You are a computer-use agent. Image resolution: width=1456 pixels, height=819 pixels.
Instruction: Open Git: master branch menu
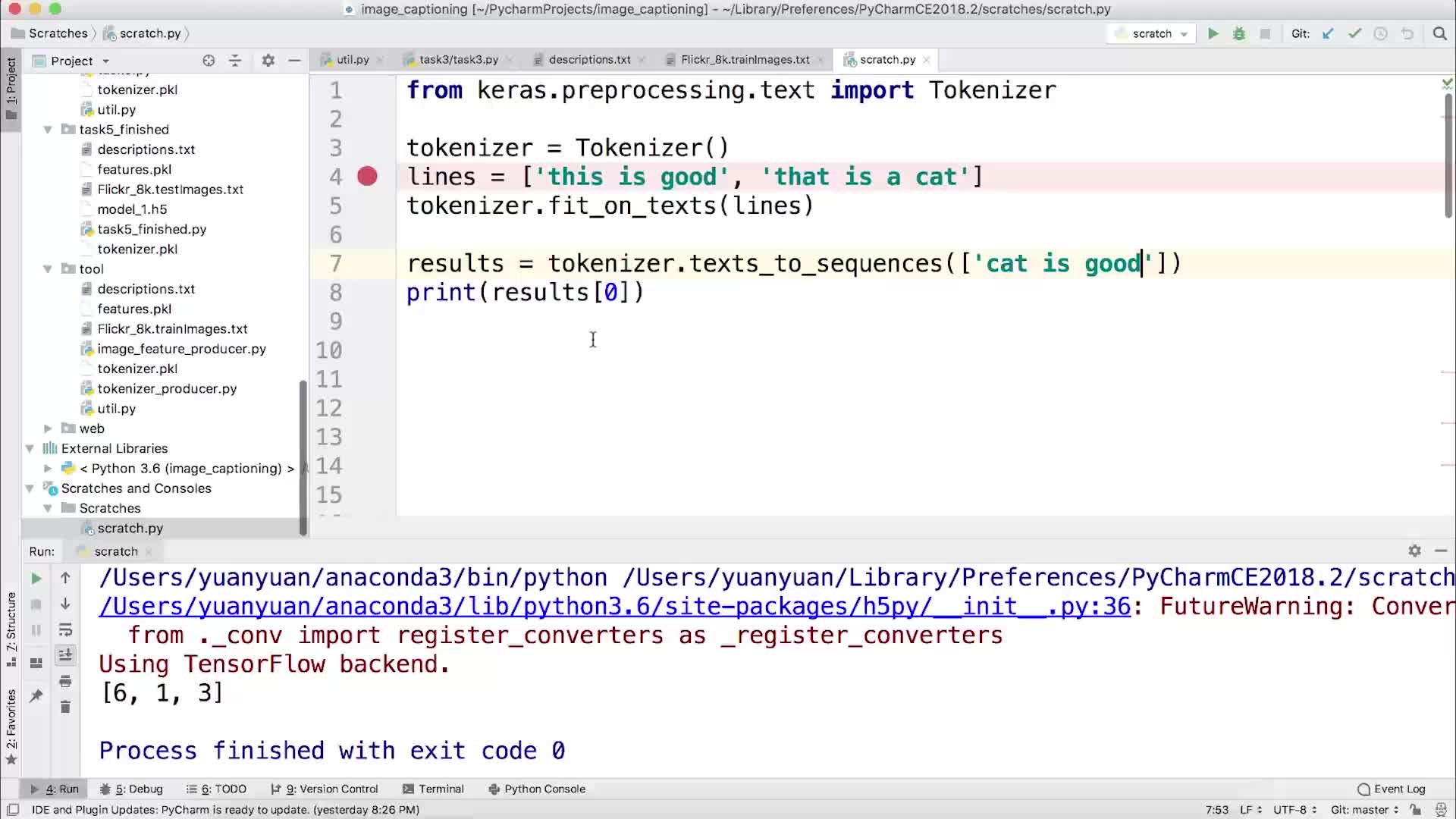(x=1364, y=810)
